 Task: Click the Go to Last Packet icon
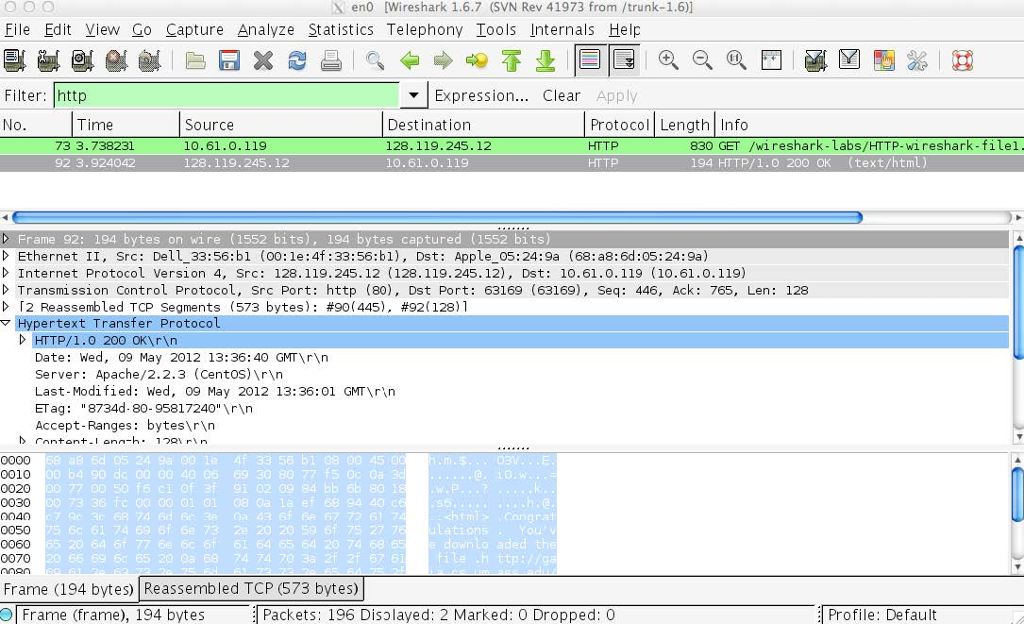pos(545,60)
